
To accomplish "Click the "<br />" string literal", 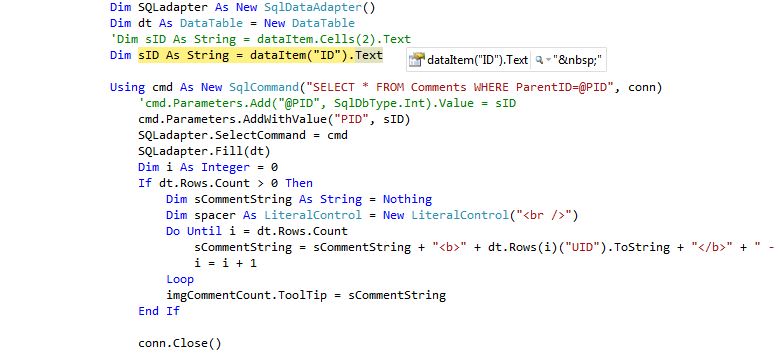I will point(545,216).
